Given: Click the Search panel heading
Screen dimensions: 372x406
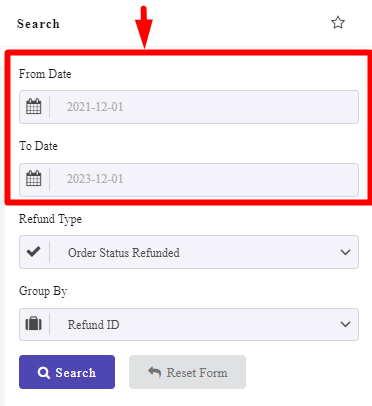Looking at the screenshot, I should [38, 24].
